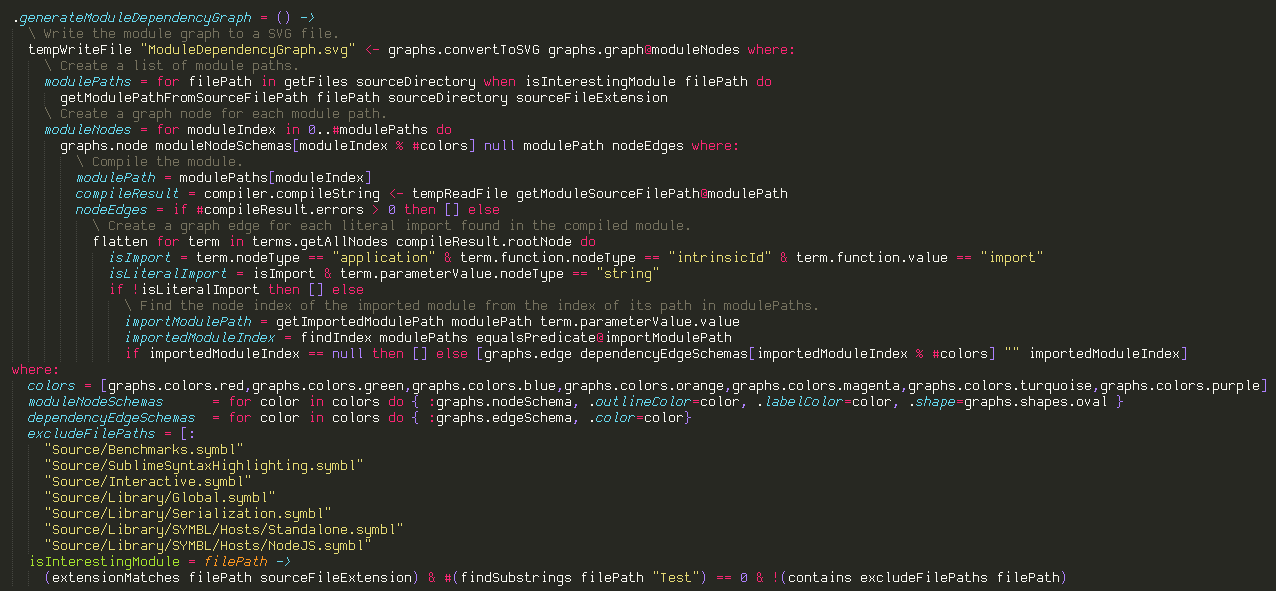Viewport: 1276px width, 591px height.
Task: Click graphs.colors.blue
Action: [484, 385]
